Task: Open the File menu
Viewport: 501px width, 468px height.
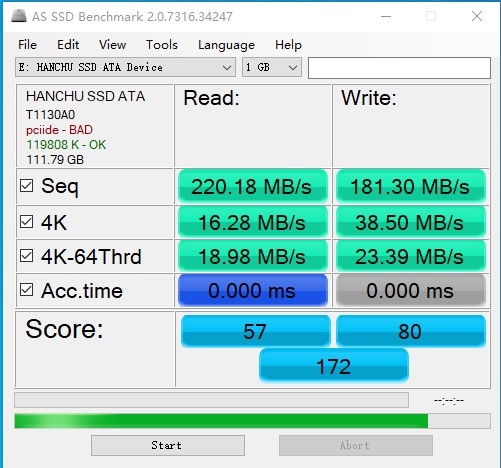Action: coord(27,45)
